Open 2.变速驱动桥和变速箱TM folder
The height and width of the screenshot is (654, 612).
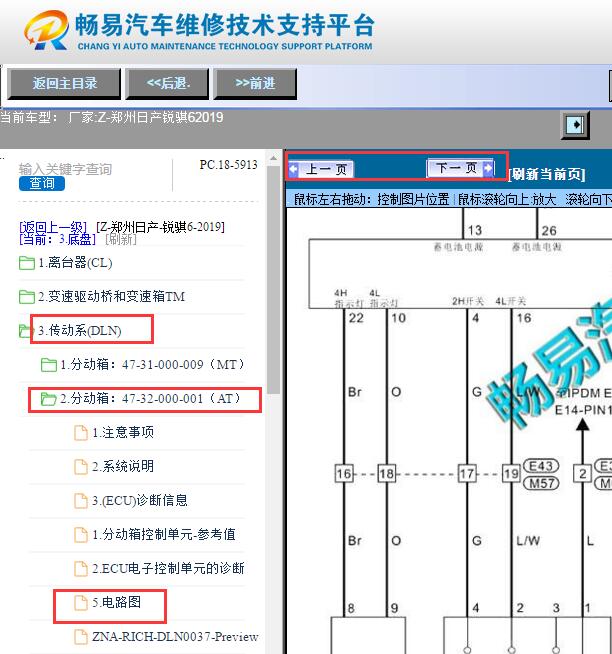tap(111, 297)
